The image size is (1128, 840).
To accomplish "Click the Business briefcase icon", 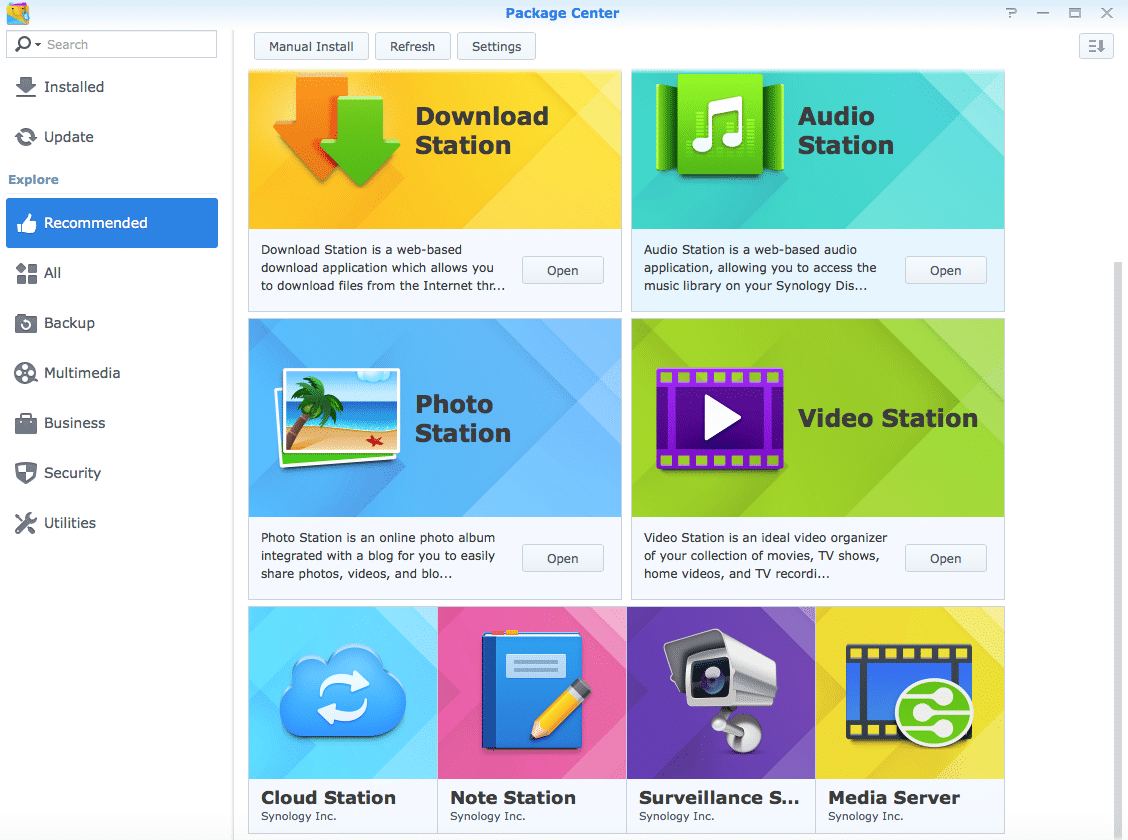I will pos(26,424).
